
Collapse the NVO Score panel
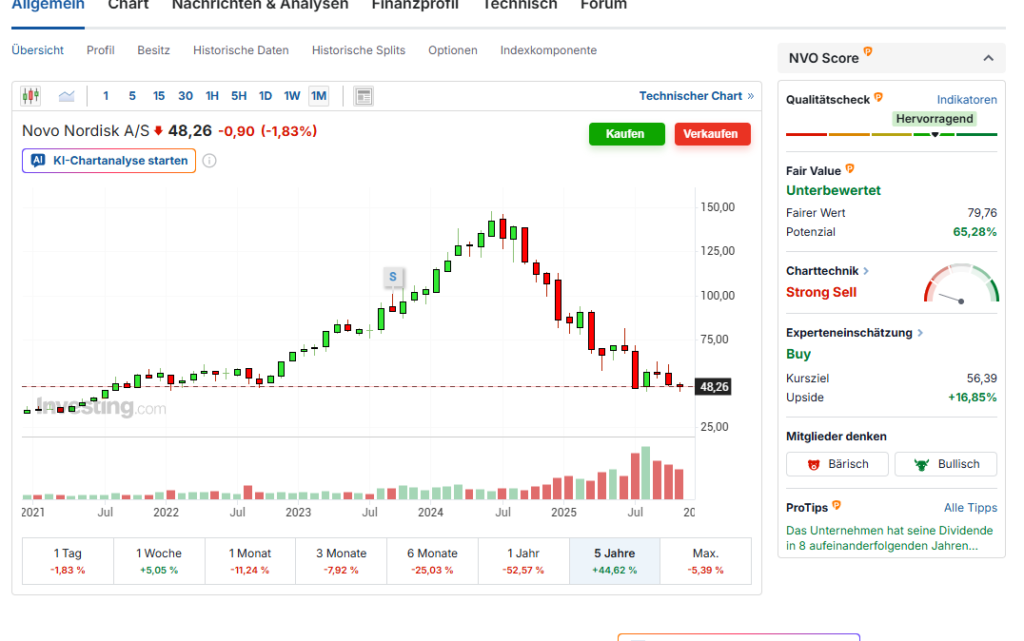tap(988, 58)
